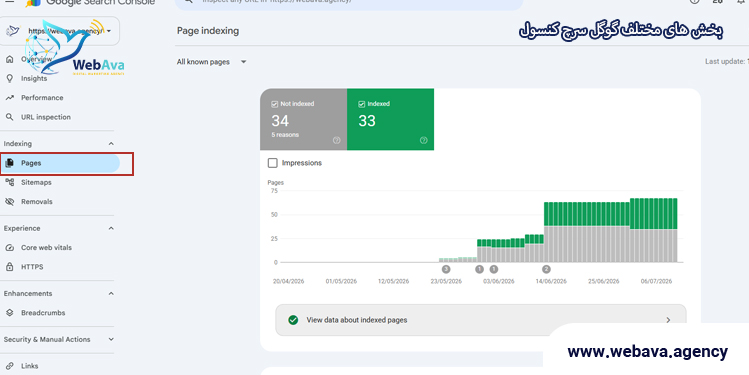Click help icon in Not indexed card

point(336,140)
